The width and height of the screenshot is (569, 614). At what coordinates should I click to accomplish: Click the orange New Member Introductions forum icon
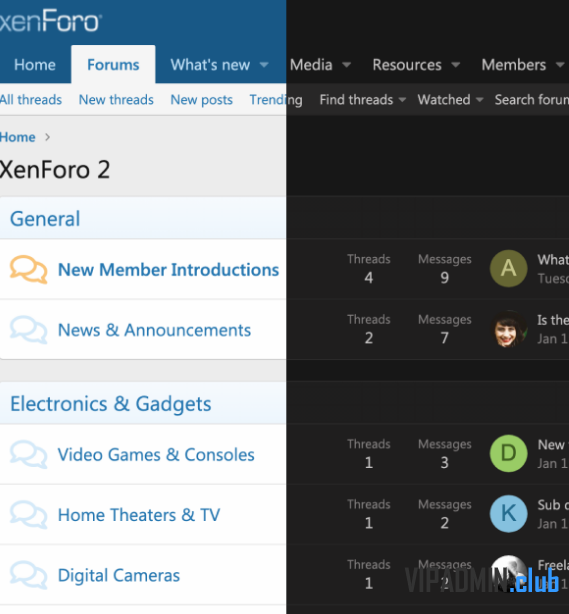[29, 269]
